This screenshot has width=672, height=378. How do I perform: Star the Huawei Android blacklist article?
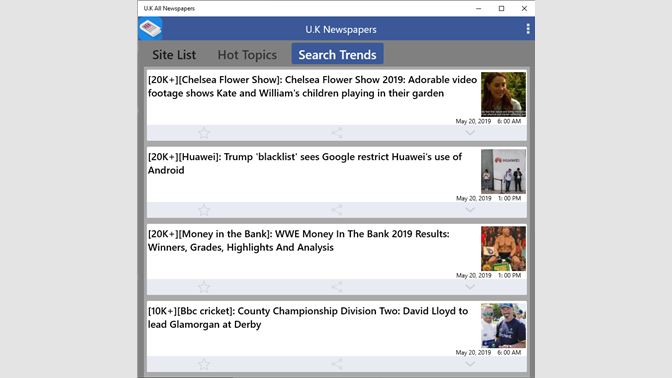point(204,210)
